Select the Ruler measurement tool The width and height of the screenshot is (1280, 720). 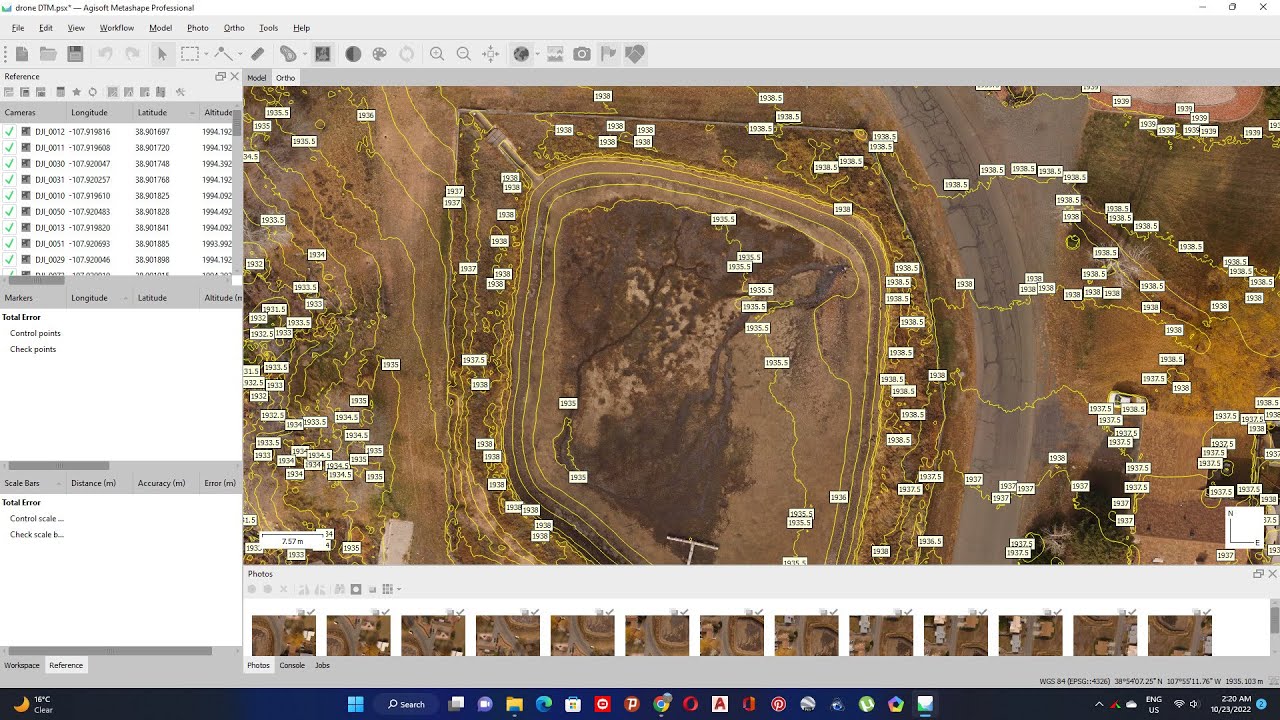coord(257,54)
